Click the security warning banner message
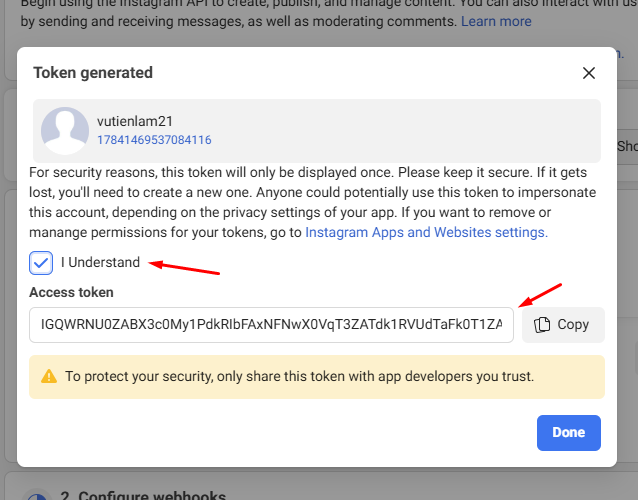This screenshot has width=638, height=500. click(x=299, y=377)
